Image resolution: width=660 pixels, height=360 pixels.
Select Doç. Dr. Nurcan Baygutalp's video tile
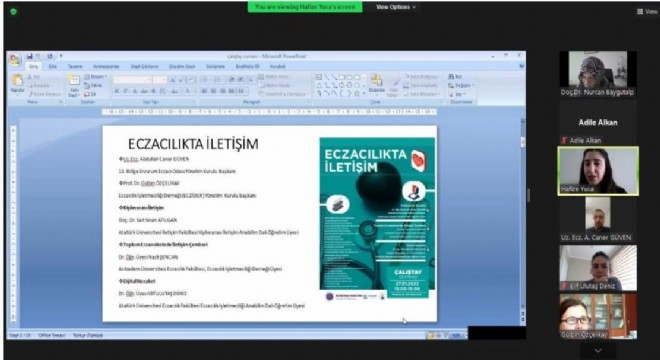tap(598, 74)
